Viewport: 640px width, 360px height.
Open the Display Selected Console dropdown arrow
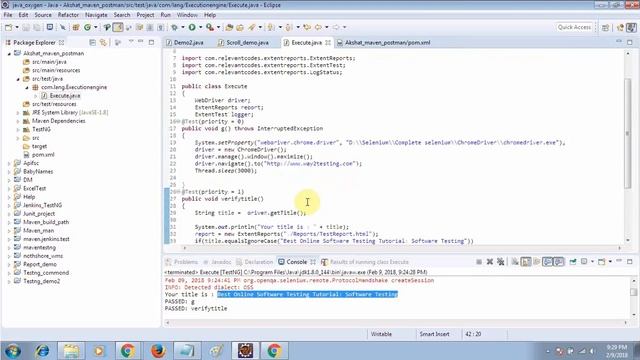click(x=592, y=262)
